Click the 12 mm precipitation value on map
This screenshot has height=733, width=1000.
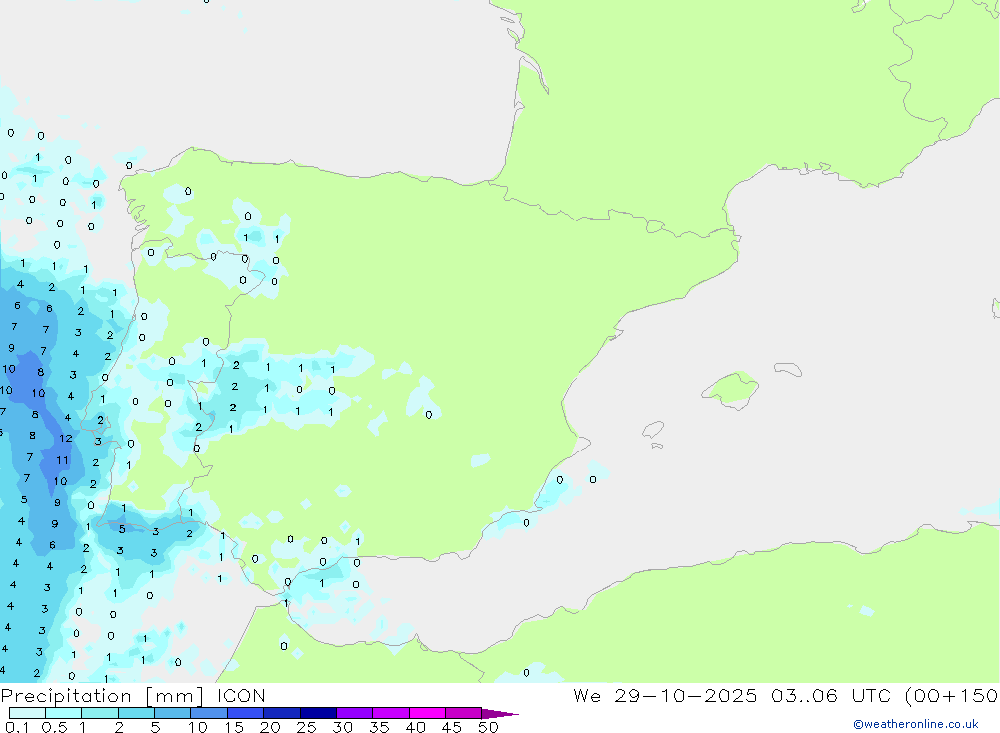65,438
